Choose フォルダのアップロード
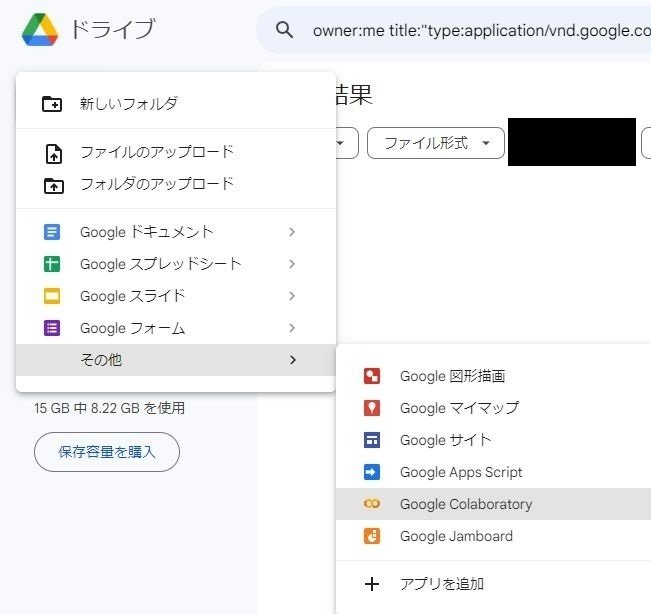The height and width of the screenshot is (614, 651). click(176, 185)
